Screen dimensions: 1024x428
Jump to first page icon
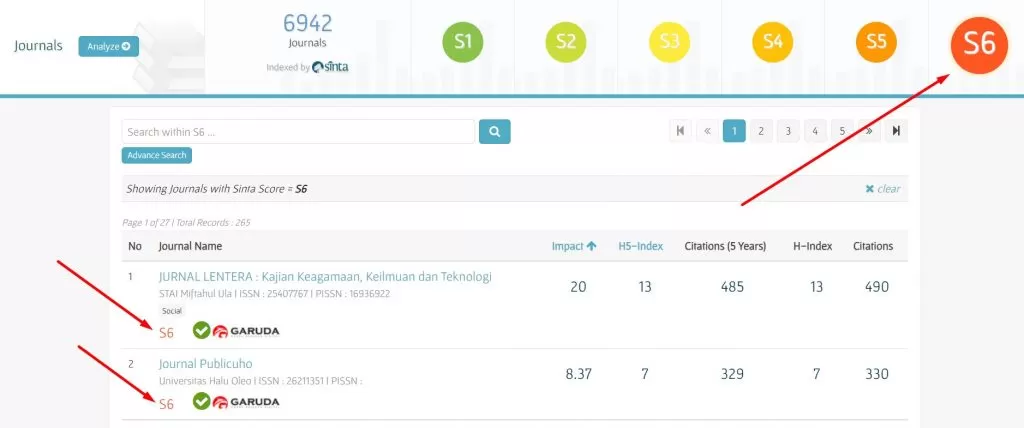681,131
